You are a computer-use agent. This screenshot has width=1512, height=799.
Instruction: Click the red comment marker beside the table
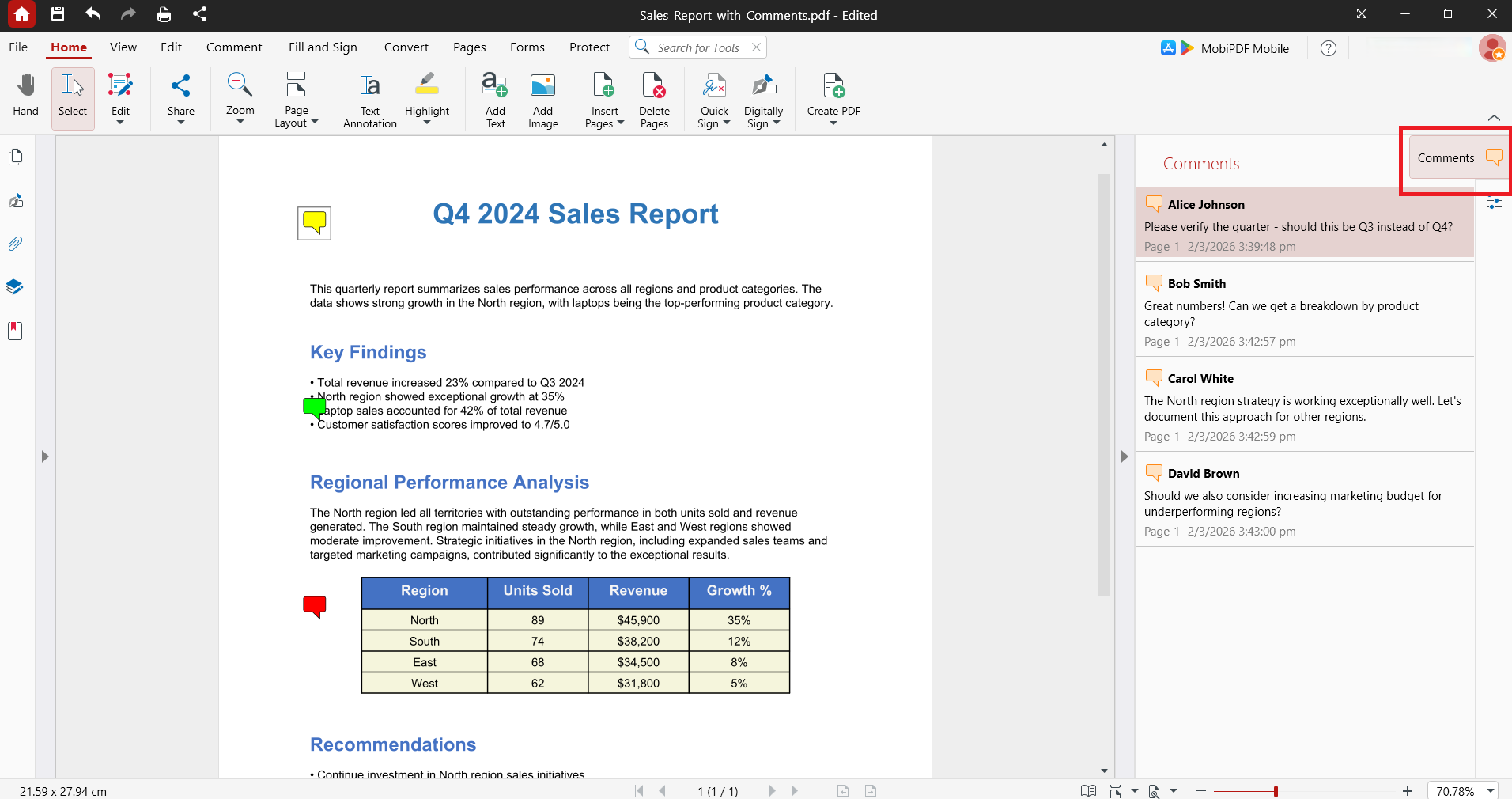(315, 607)
